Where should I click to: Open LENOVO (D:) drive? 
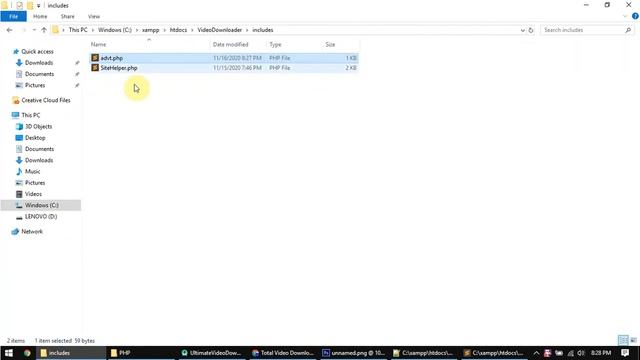[x=41, y=217]
